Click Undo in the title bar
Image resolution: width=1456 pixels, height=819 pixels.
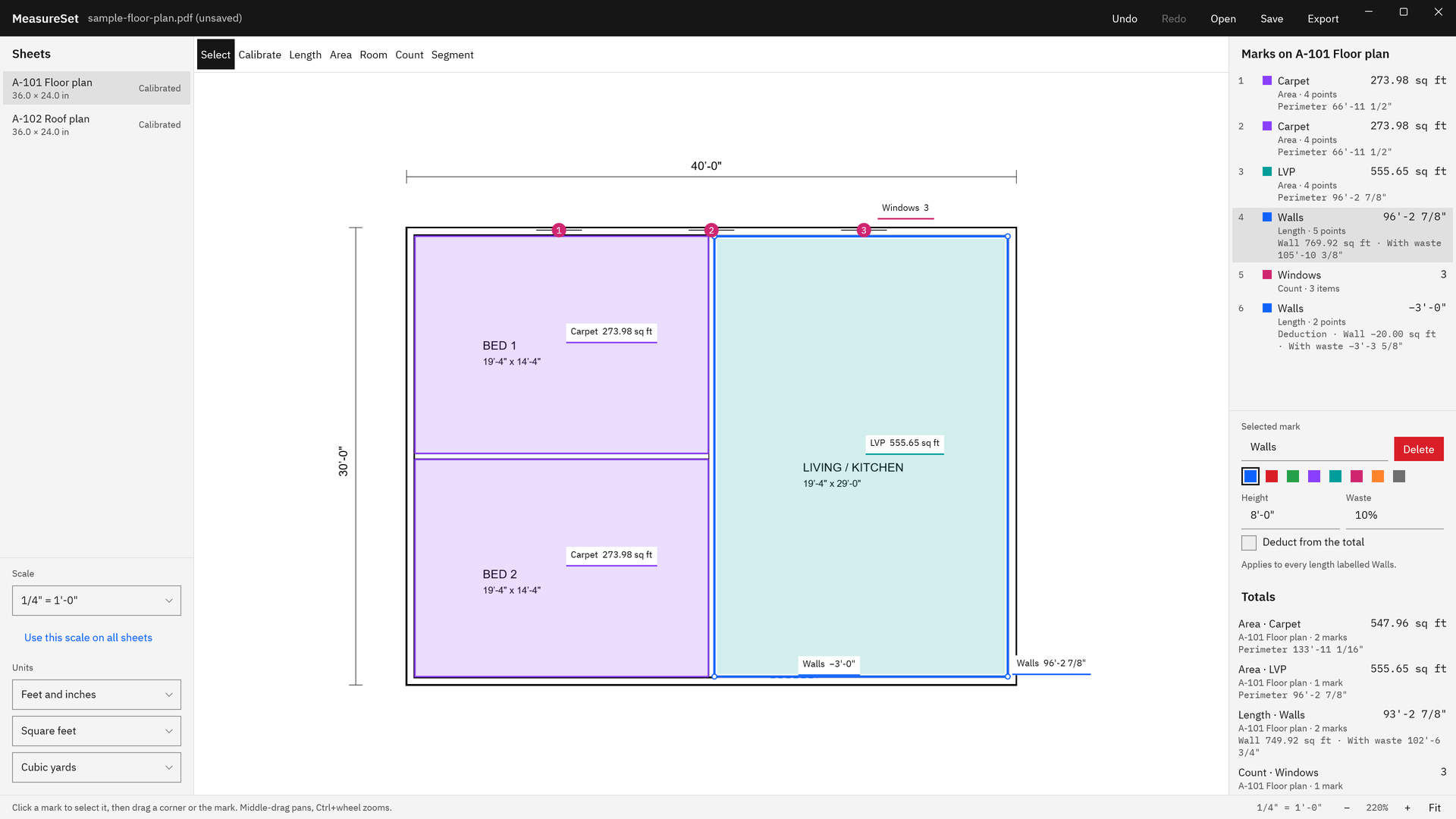1125,18
